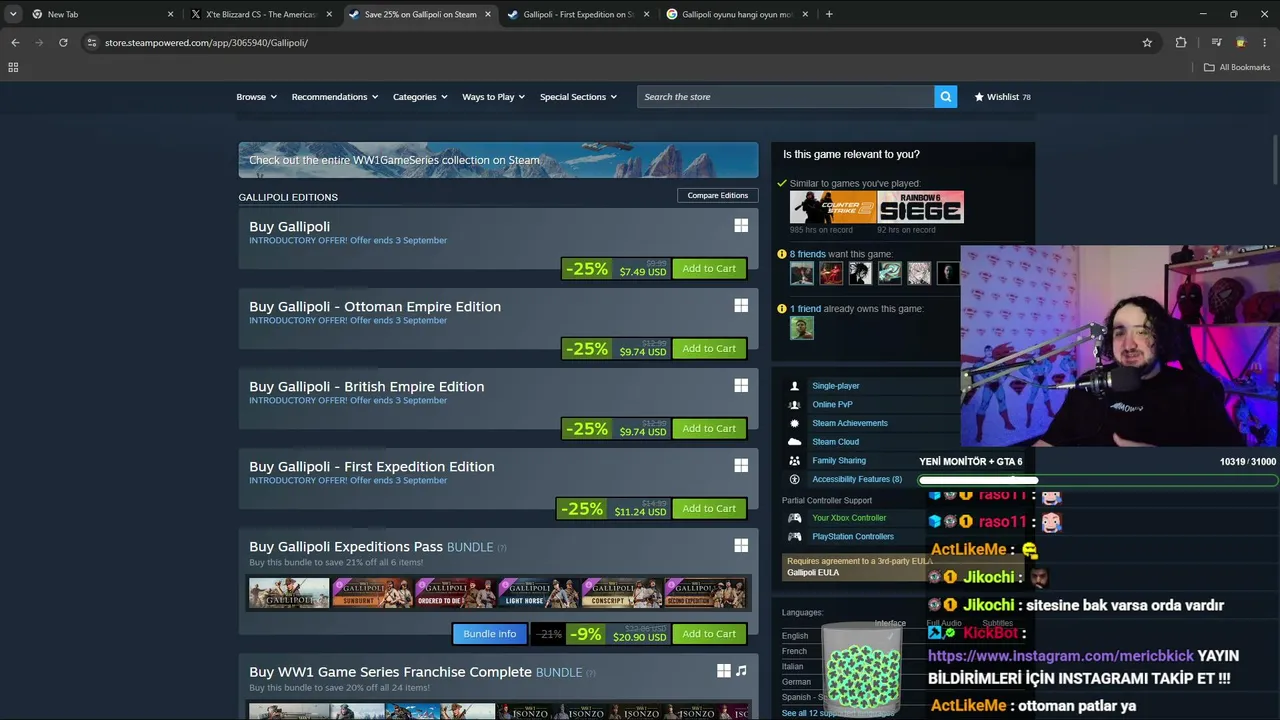Bookmark this page with the star icon

[1147, 43]
